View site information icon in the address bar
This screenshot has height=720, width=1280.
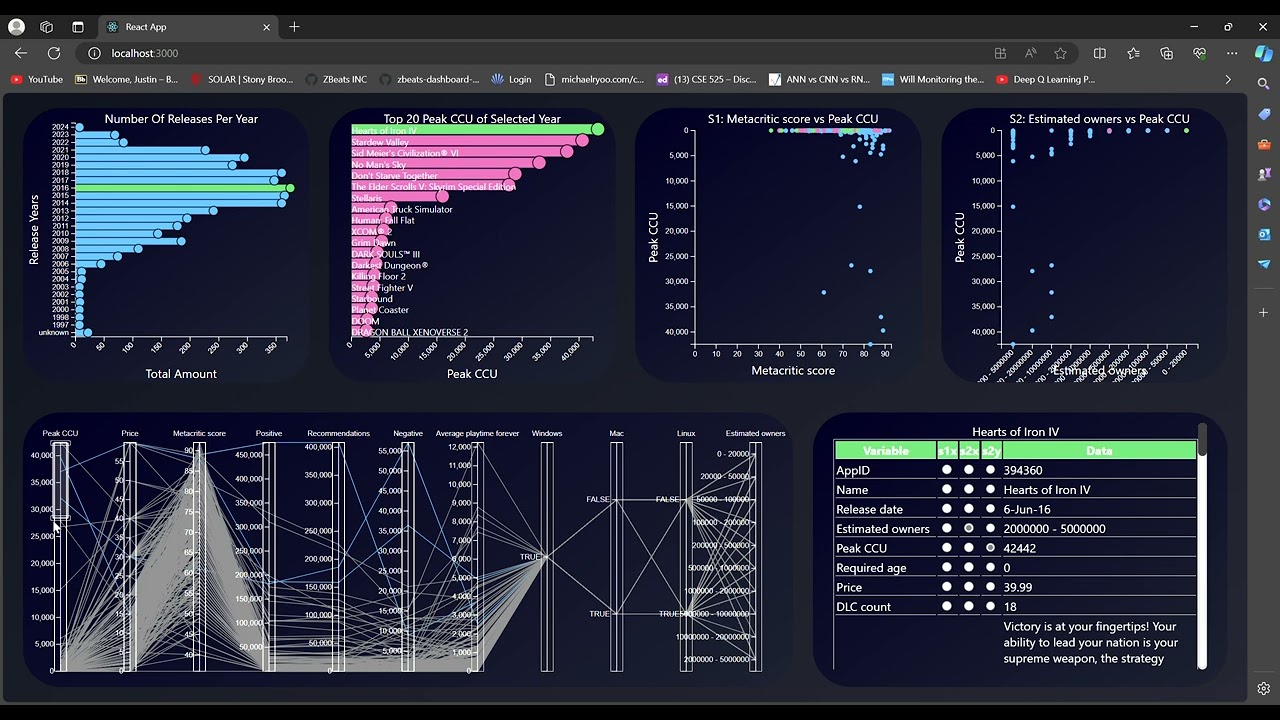click(95, 53)
